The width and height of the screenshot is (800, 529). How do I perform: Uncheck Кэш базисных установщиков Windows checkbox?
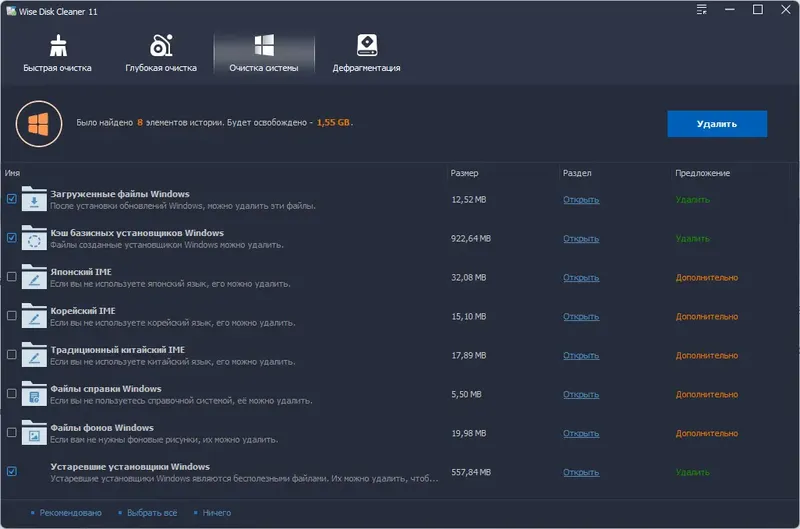coord(12,238)
